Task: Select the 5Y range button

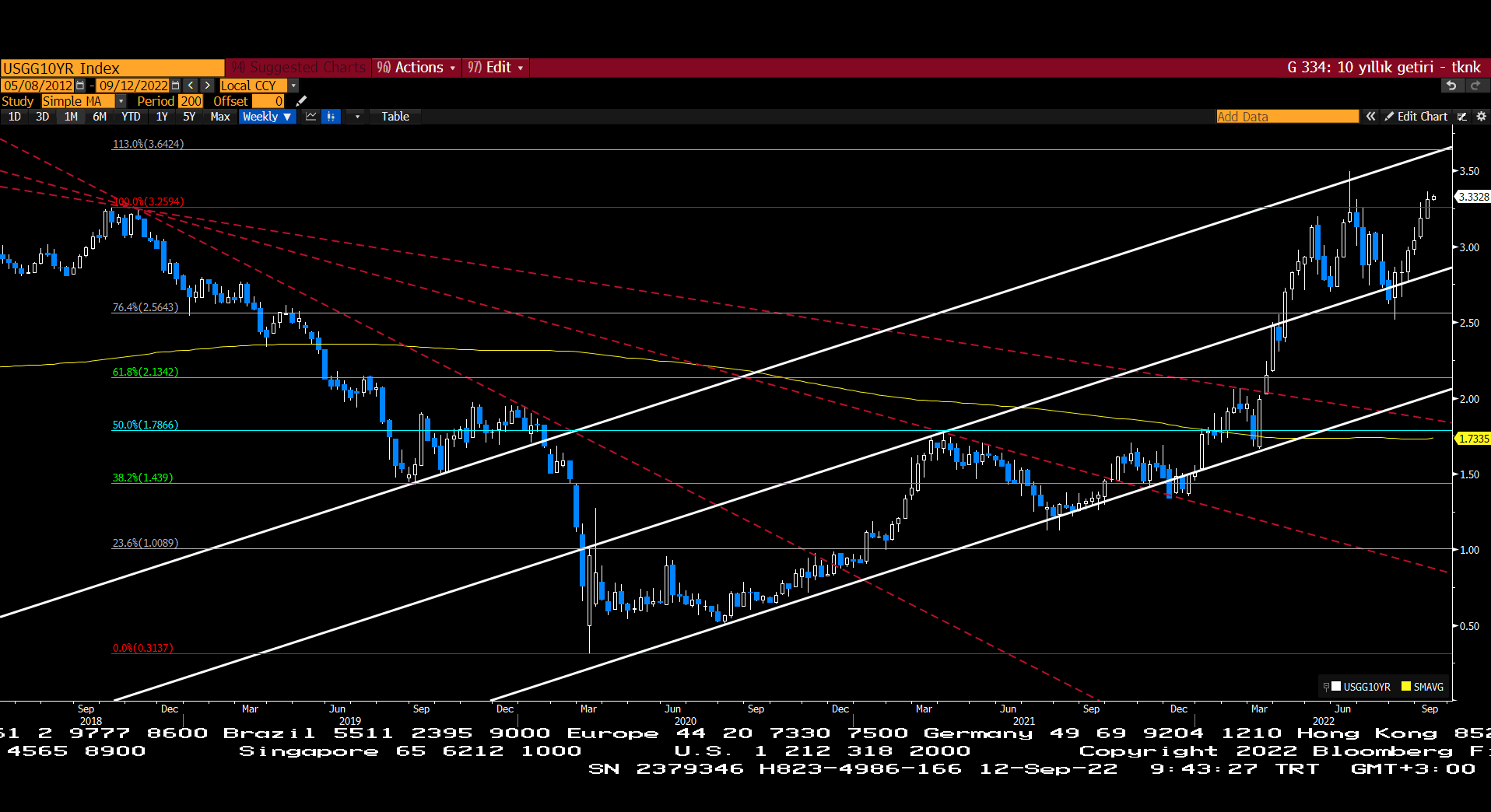Action: 189,117
